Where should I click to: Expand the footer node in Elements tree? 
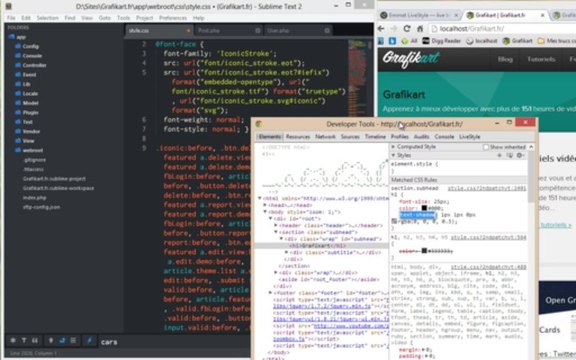click(270, 293)
